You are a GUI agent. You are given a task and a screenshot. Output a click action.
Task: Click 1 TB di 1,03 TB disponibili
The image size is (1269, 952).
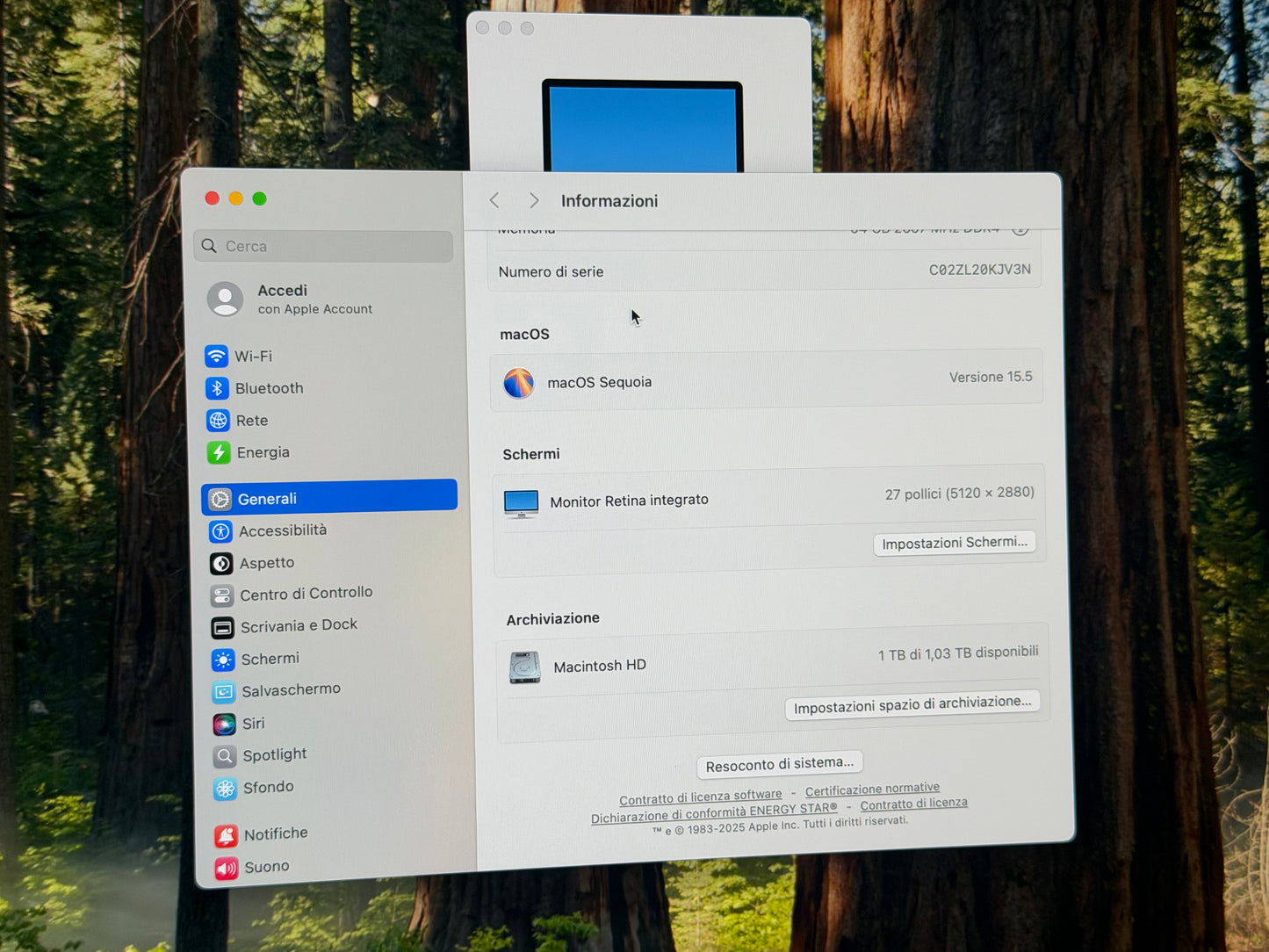pyautogui.click(x=958, y=653)
